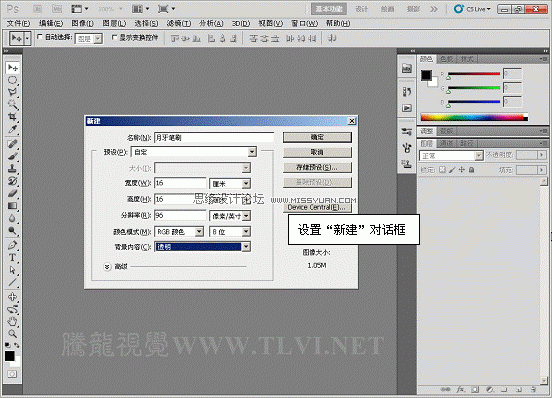Screen dimensions: 552x398
Task: Open layer blend mode dropdown
Action: [x=451, y=155]
